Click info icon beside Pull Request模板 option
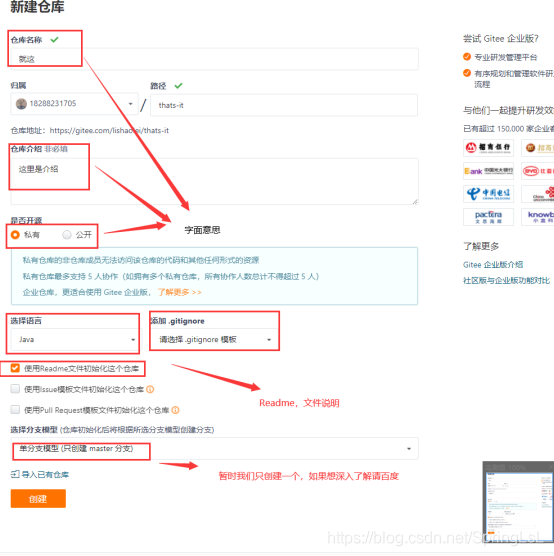 click(x=175, y=410)
